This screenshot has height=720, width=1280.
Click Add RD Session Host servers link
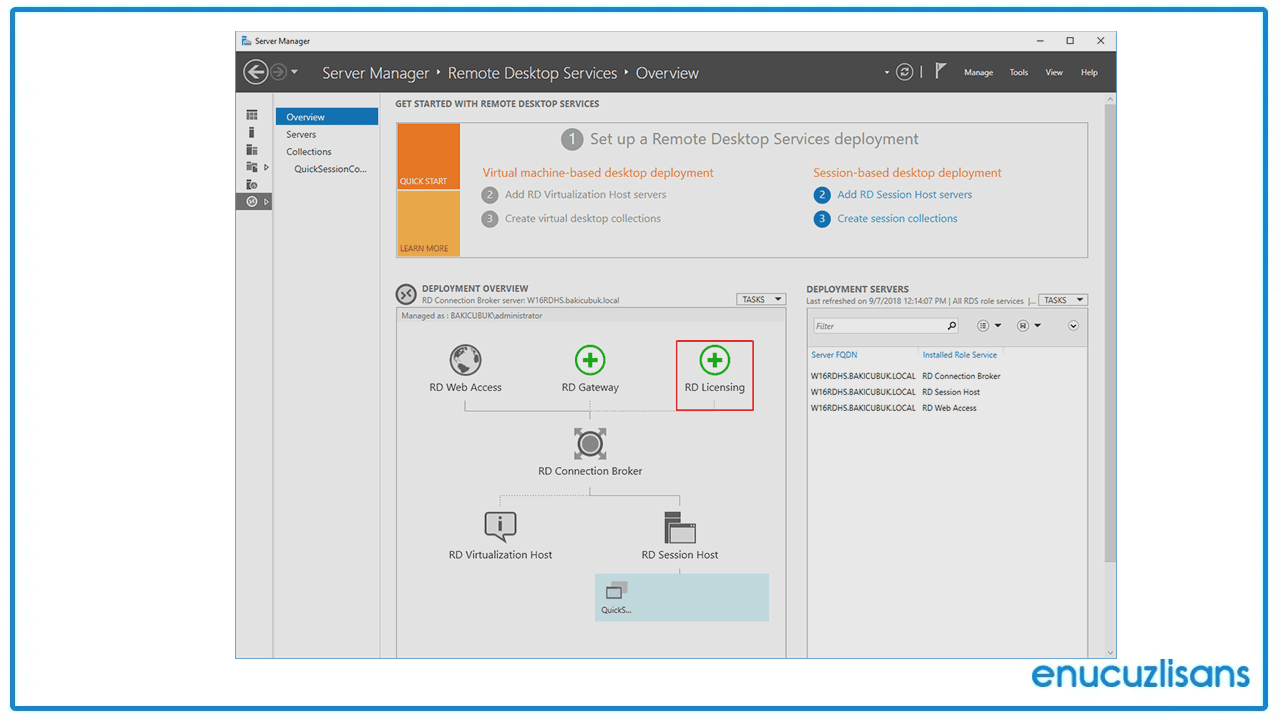click(x=904, y=195)
